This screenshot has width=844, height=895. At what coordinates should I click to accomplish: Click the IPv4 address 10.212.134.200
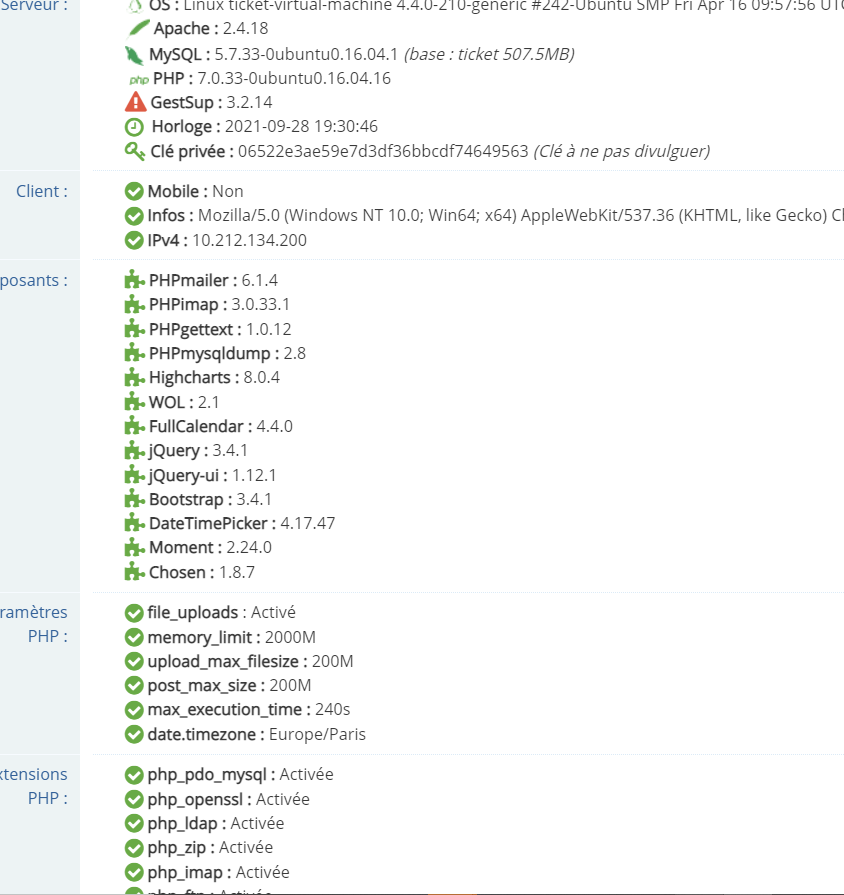point(249,240)
